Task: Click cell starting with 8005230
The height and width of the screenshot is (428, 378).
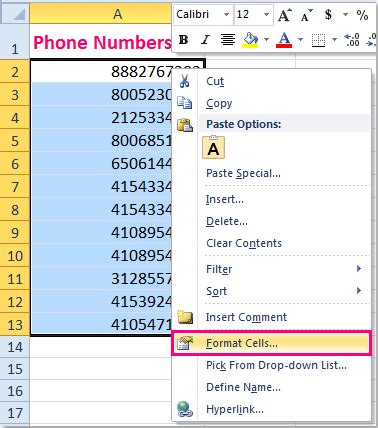Action: 101,95
